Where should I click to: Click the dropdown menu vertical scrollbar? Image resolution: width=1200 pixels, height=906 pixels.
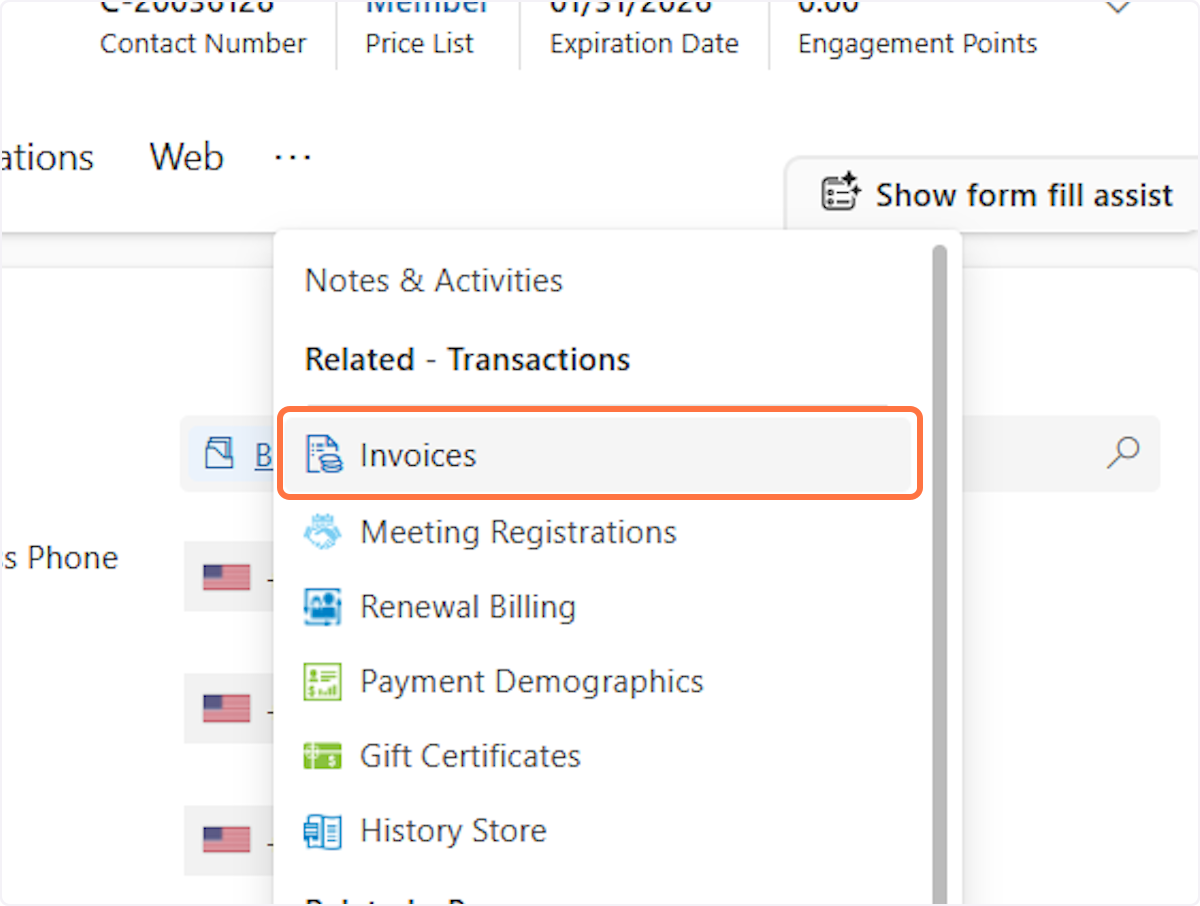point(939,560)
